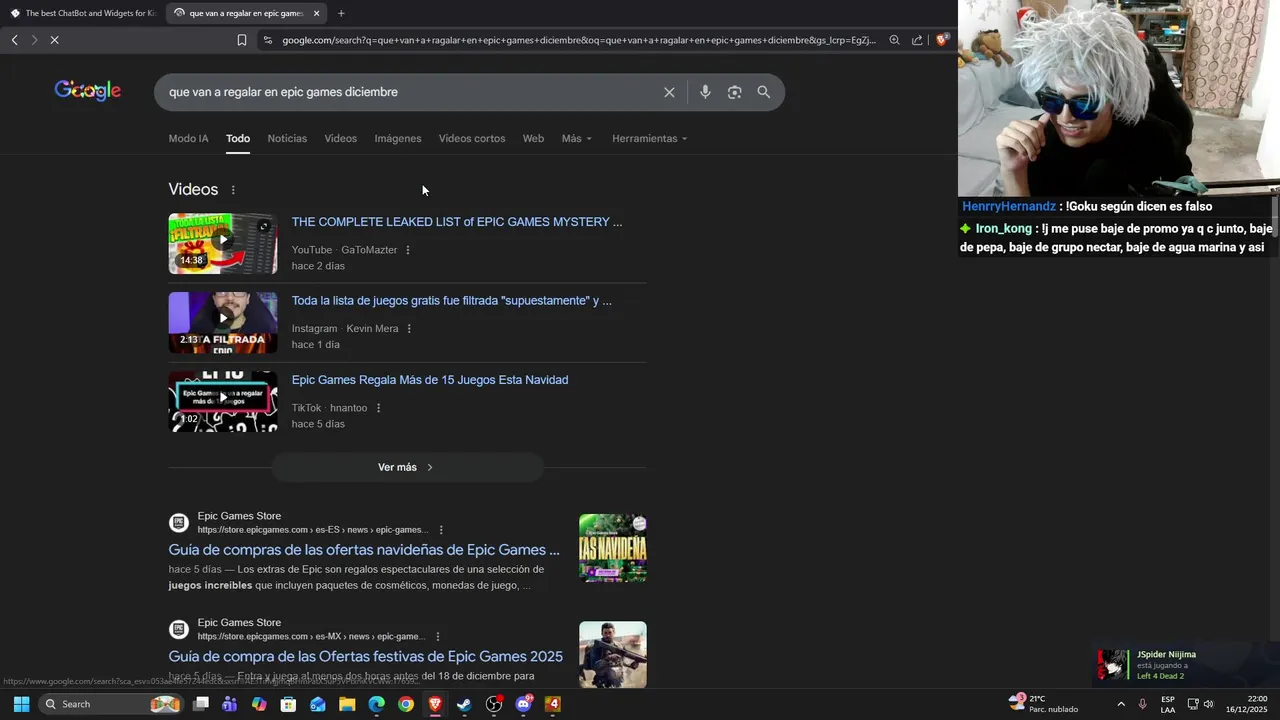
Task: Open File Explorer from the taskbar
Action: [347, 704]
